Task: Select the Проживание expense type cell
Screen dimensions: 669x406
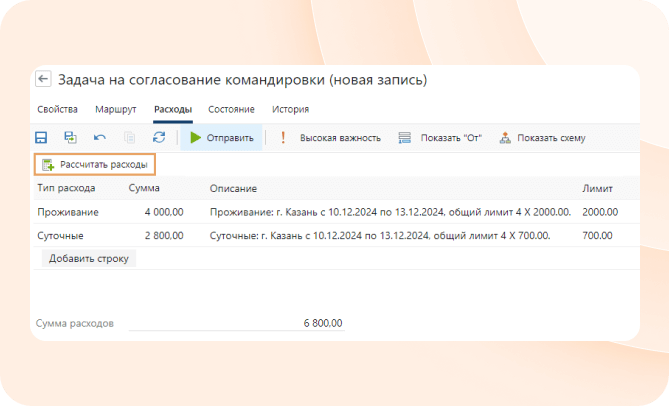Action: (x=66, y=212)
